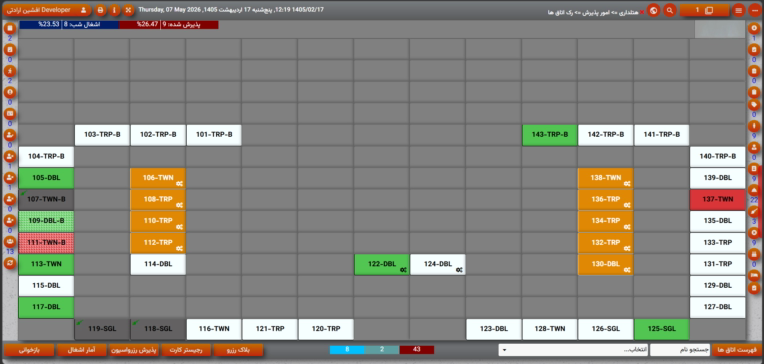
Task: Open the magnifier search icon in header
Action: [670, 10]
